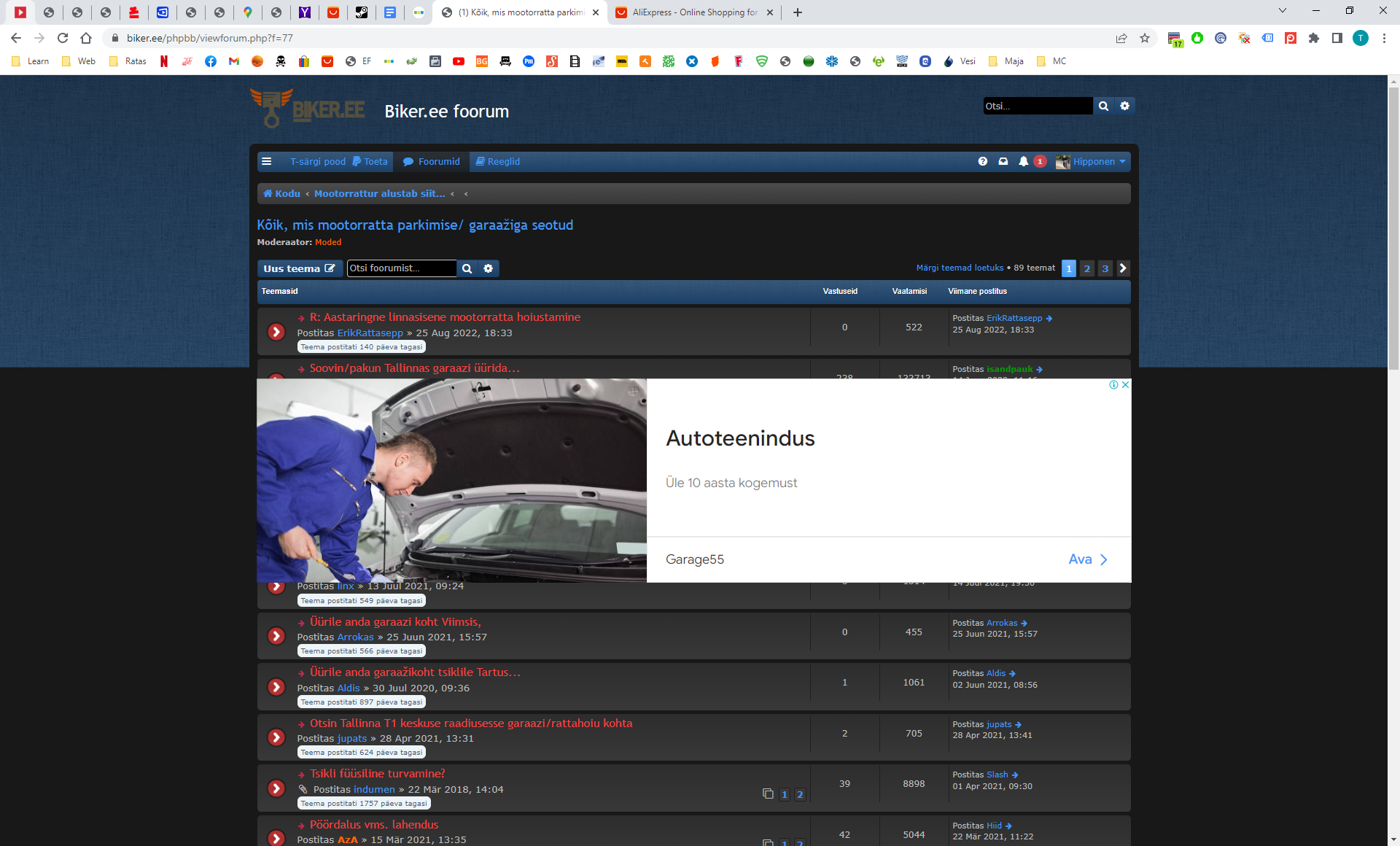Open the notifications bell icon
Image resolution: width=1400 pixels, height=846 pixels.
1024,161
